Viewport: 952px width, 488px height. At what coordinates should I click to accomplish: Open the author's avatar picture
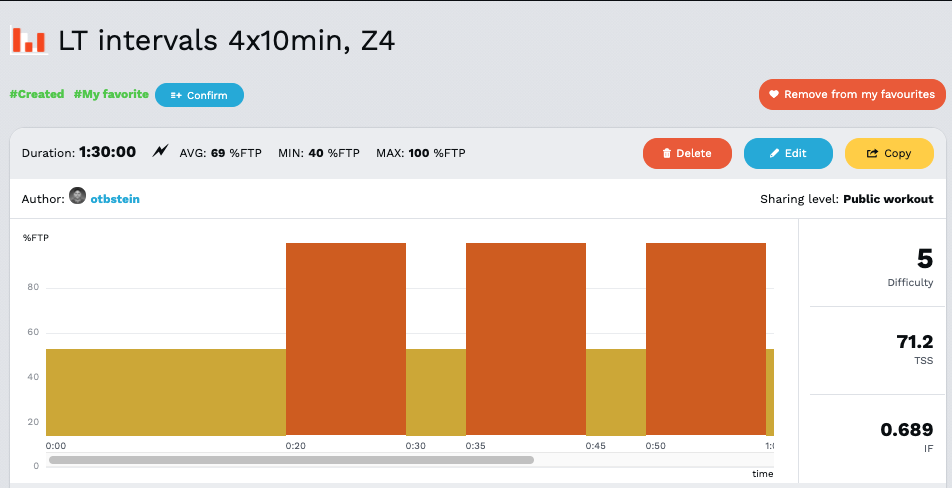point(77,197)
